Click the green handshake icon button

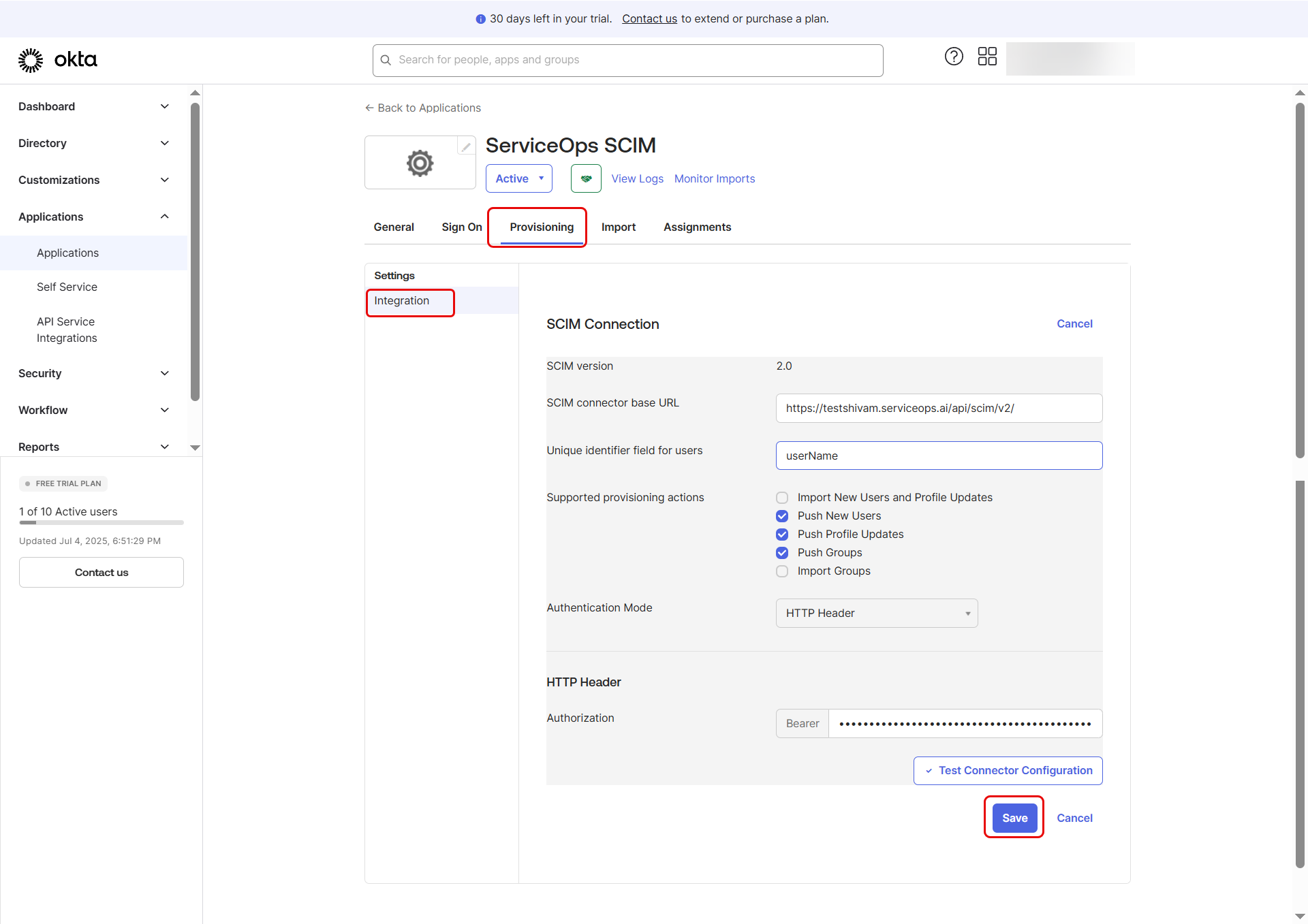[x=586, y=178]
